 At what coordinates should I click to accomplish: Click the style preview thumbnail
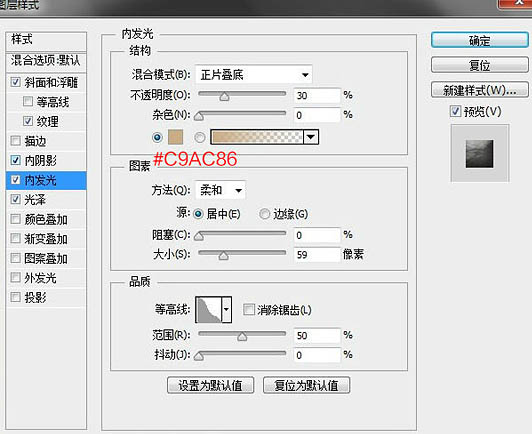[479, 153]
